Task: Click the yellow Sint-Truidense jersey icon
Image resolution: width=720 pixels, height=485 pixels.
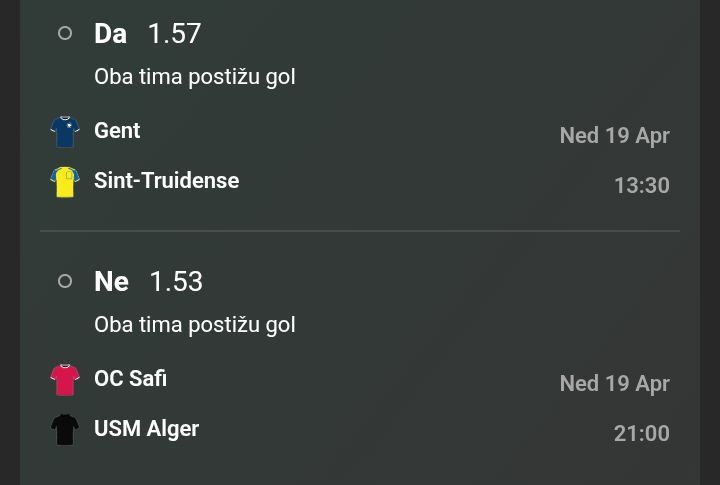Action: coord(65,182)
